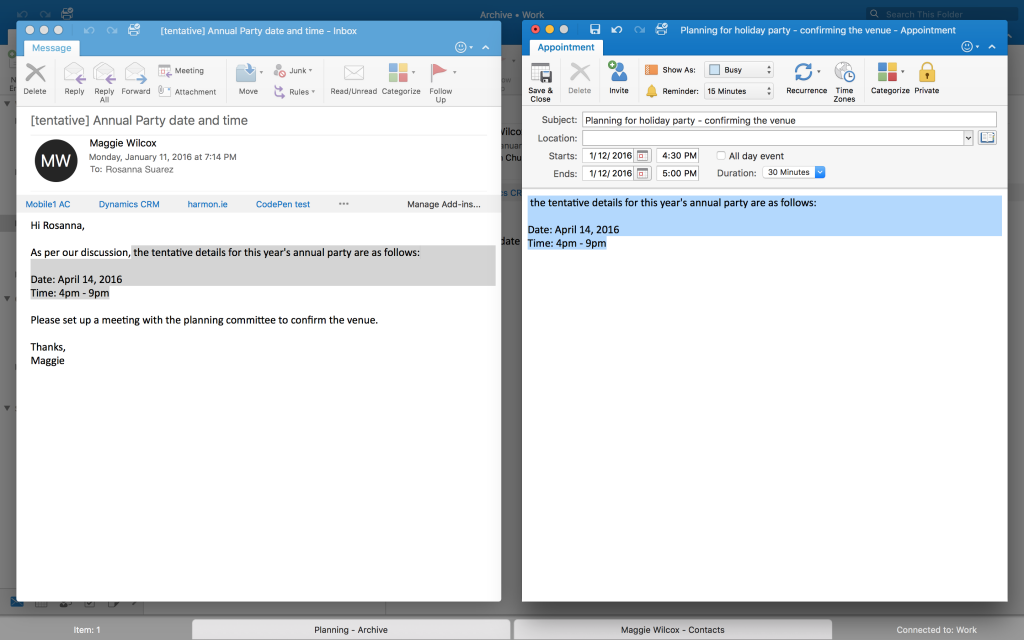Select the Appointment tab
This screenshot has height=640, width=1024.
coord(566,47)
